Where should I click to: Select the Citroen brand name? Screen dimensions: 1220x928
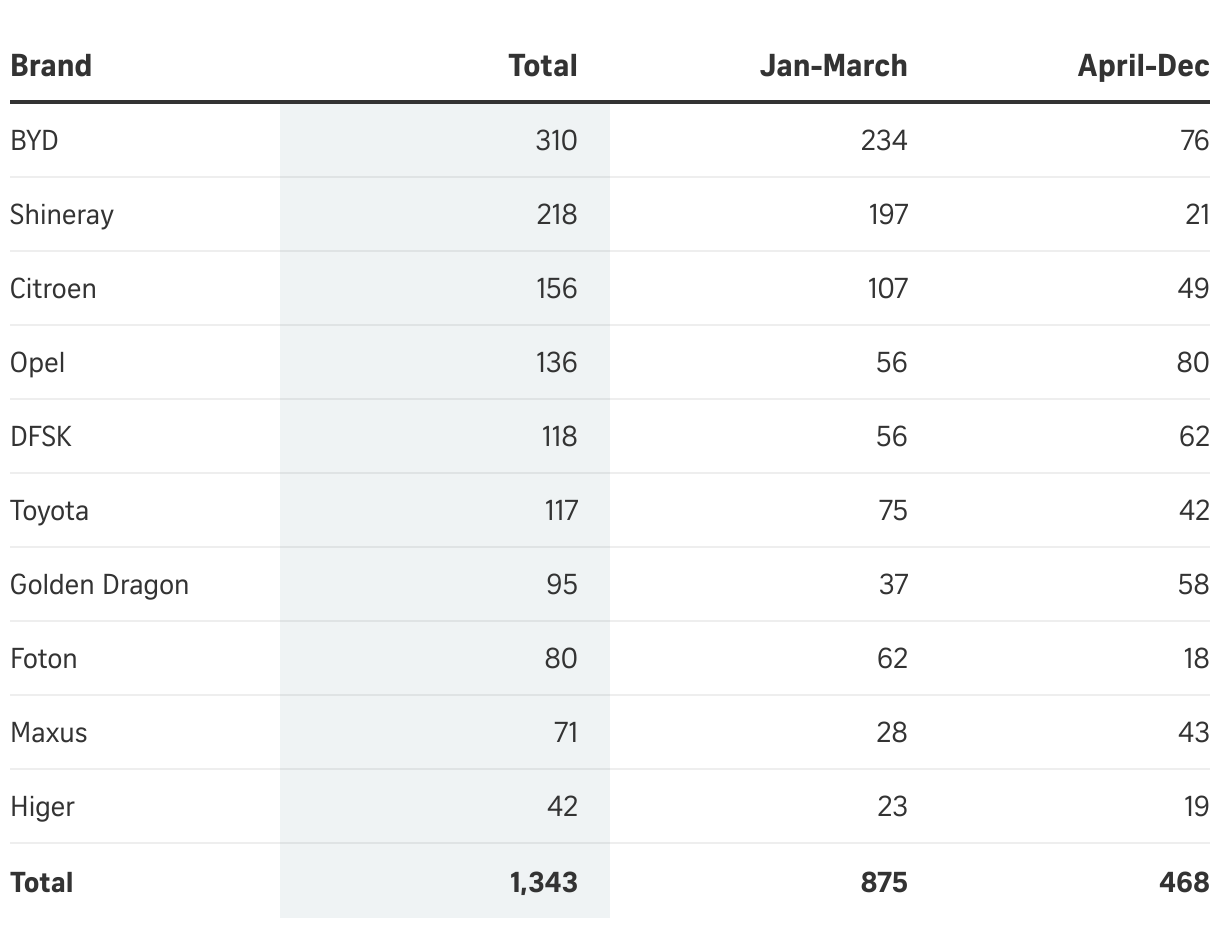click(53, 288)
